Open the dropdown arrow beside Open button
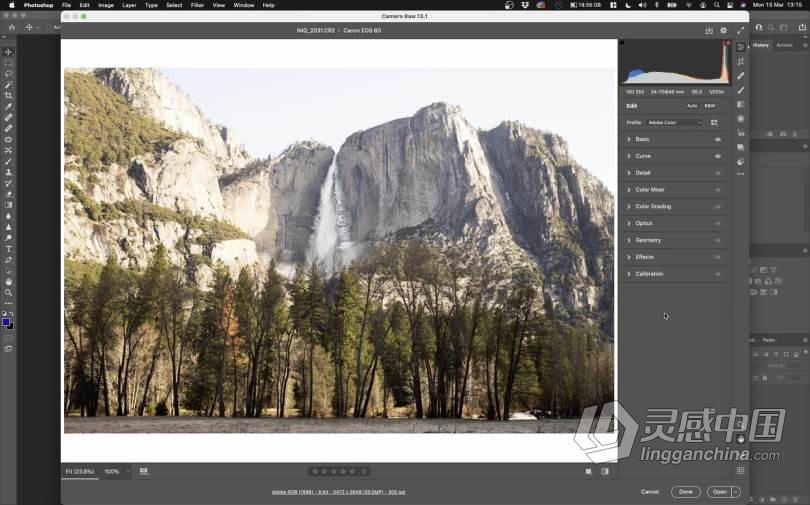Viewport: 810px width, 505px height. click(736, 492)
